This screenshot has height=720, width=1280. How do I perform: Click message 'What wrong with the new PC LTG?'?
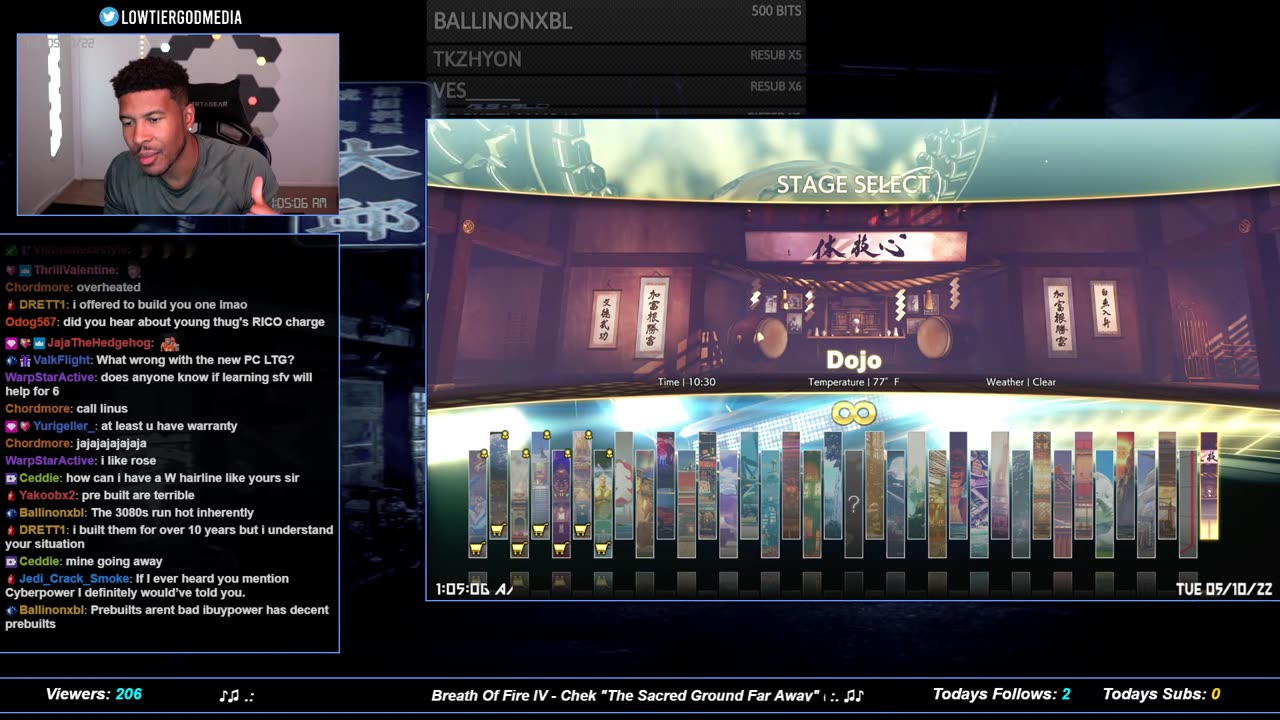[195, 360]
